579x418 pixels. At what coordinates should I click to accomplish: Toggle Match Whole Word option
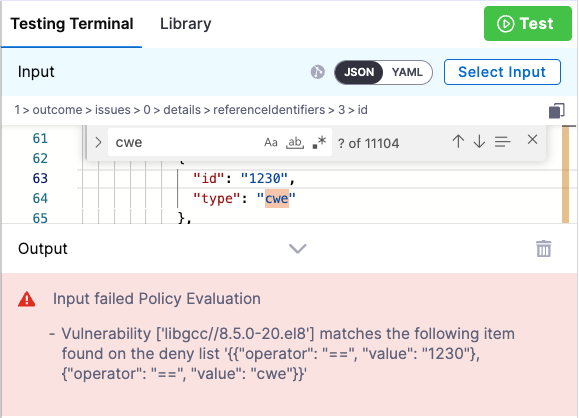295,142
